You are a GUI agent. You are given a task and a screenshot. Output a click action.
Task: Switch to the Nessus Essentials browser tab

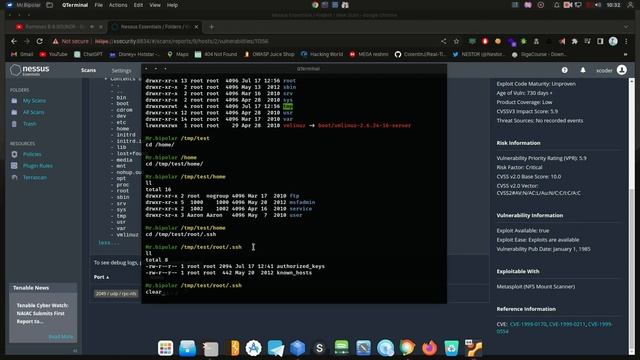[154, 27]
